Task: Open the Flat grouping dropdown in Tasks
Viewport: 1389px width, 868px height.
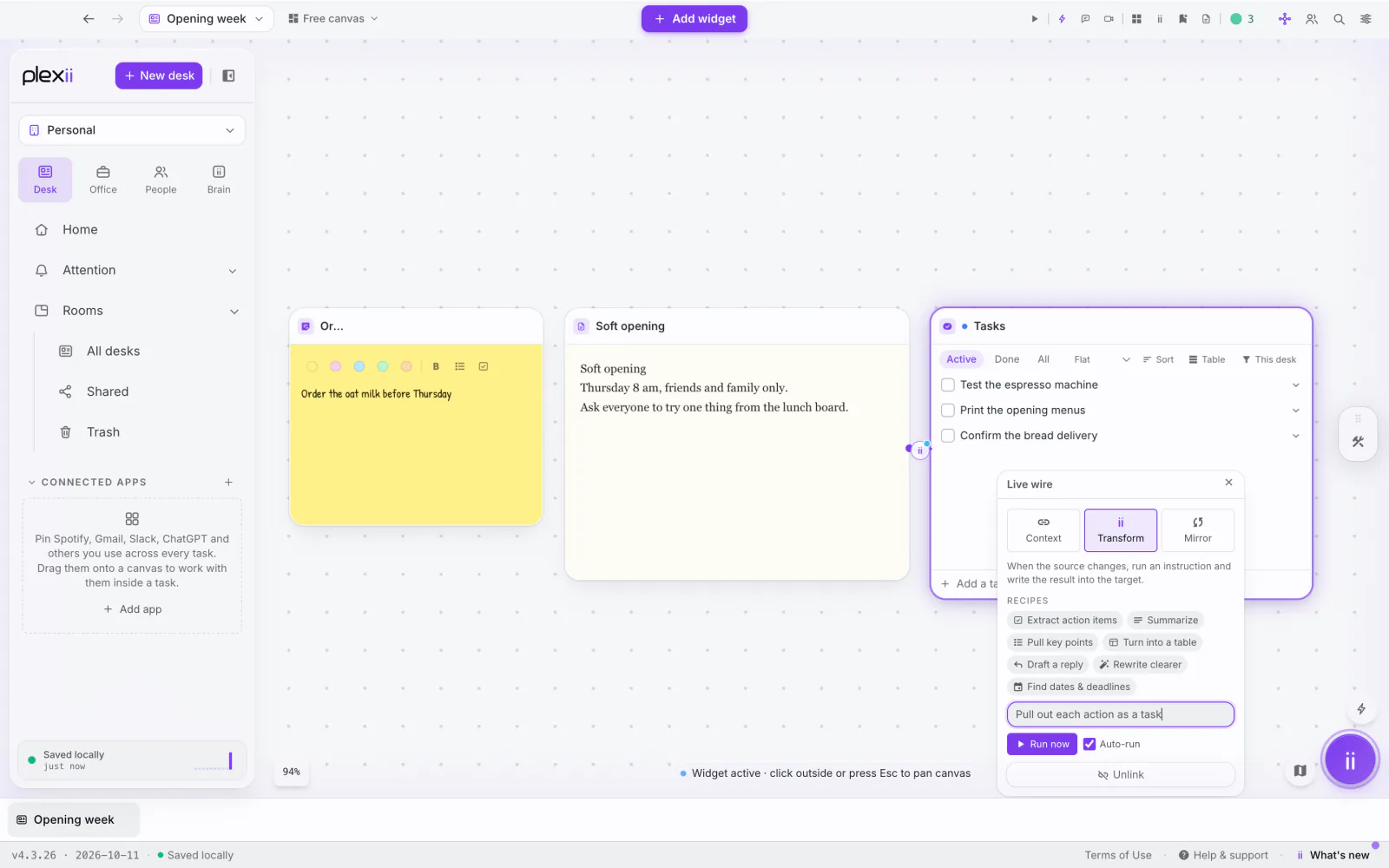Action: tap(1102, 359)
